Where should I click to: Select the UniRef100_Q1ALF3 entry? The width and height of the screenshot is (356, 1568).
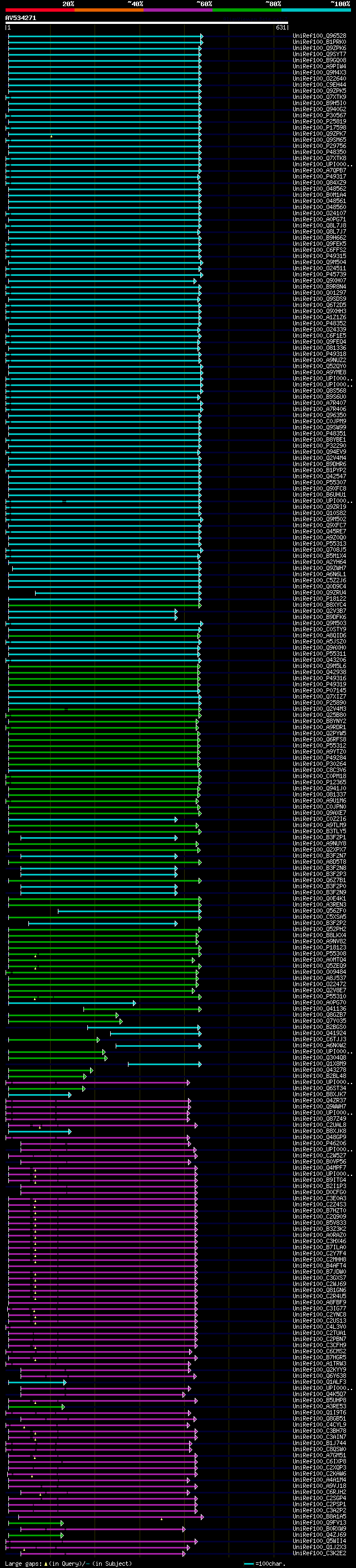(x=319, y=1382)
